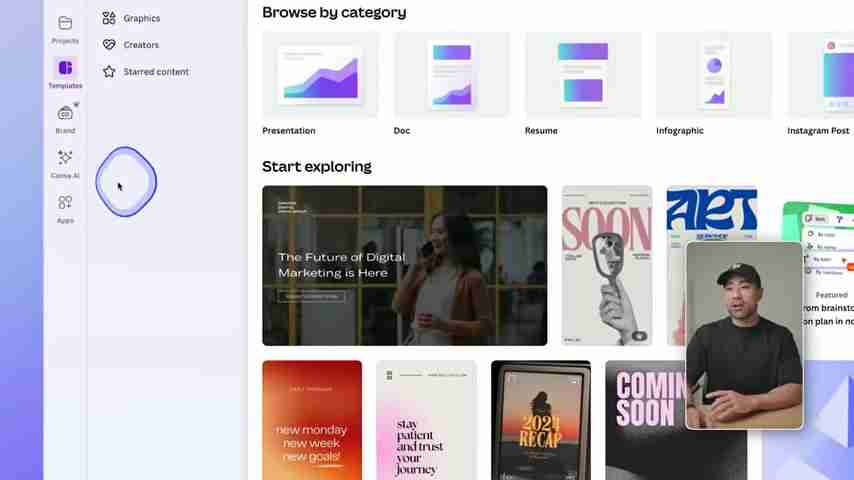Screen dimensions: 854x480
Task: Open the pink SOON poster template
Action: click(607, 265)
